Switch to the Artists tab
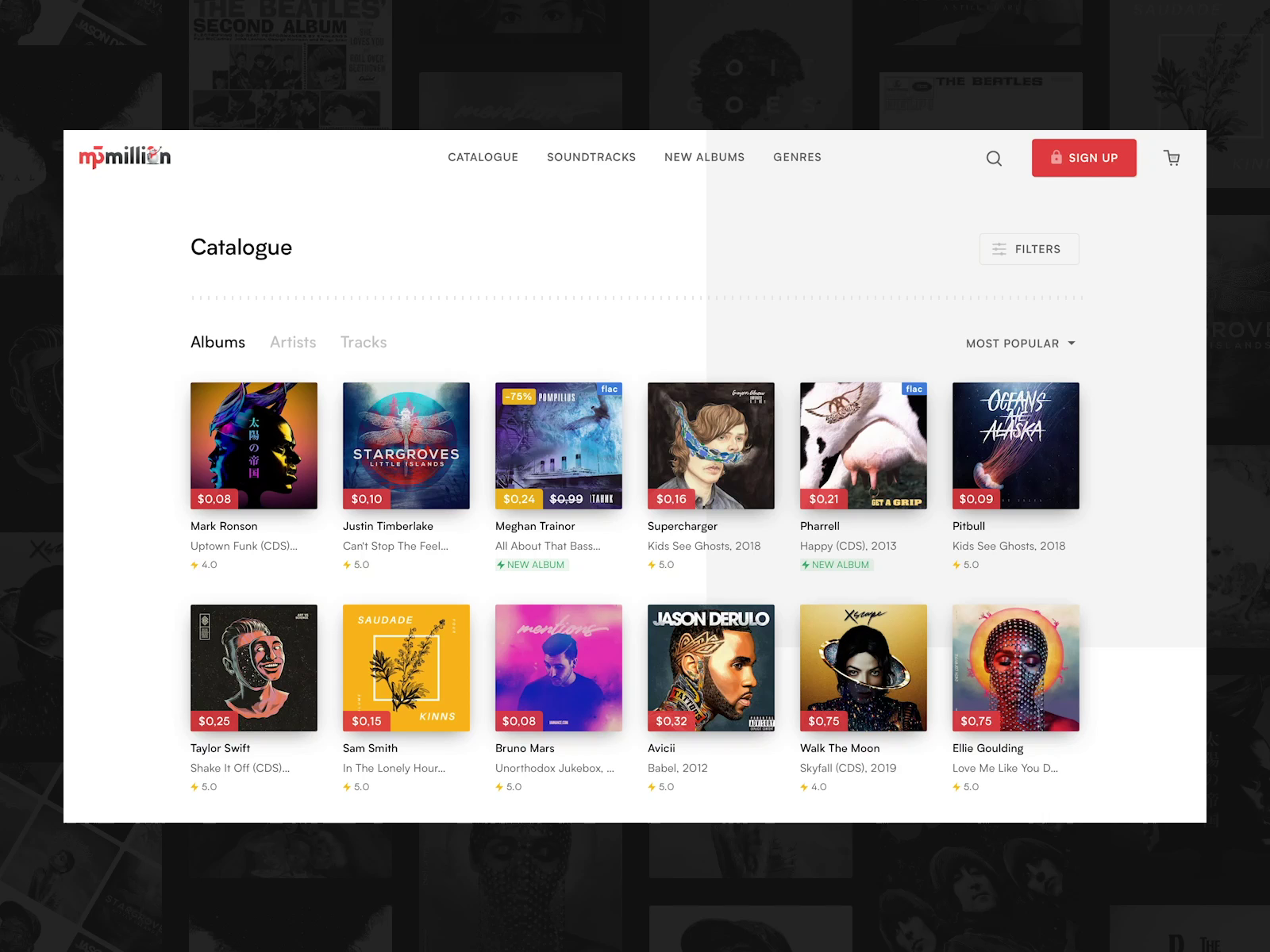The image size is (1270, 952). click(x=292, y=342)
